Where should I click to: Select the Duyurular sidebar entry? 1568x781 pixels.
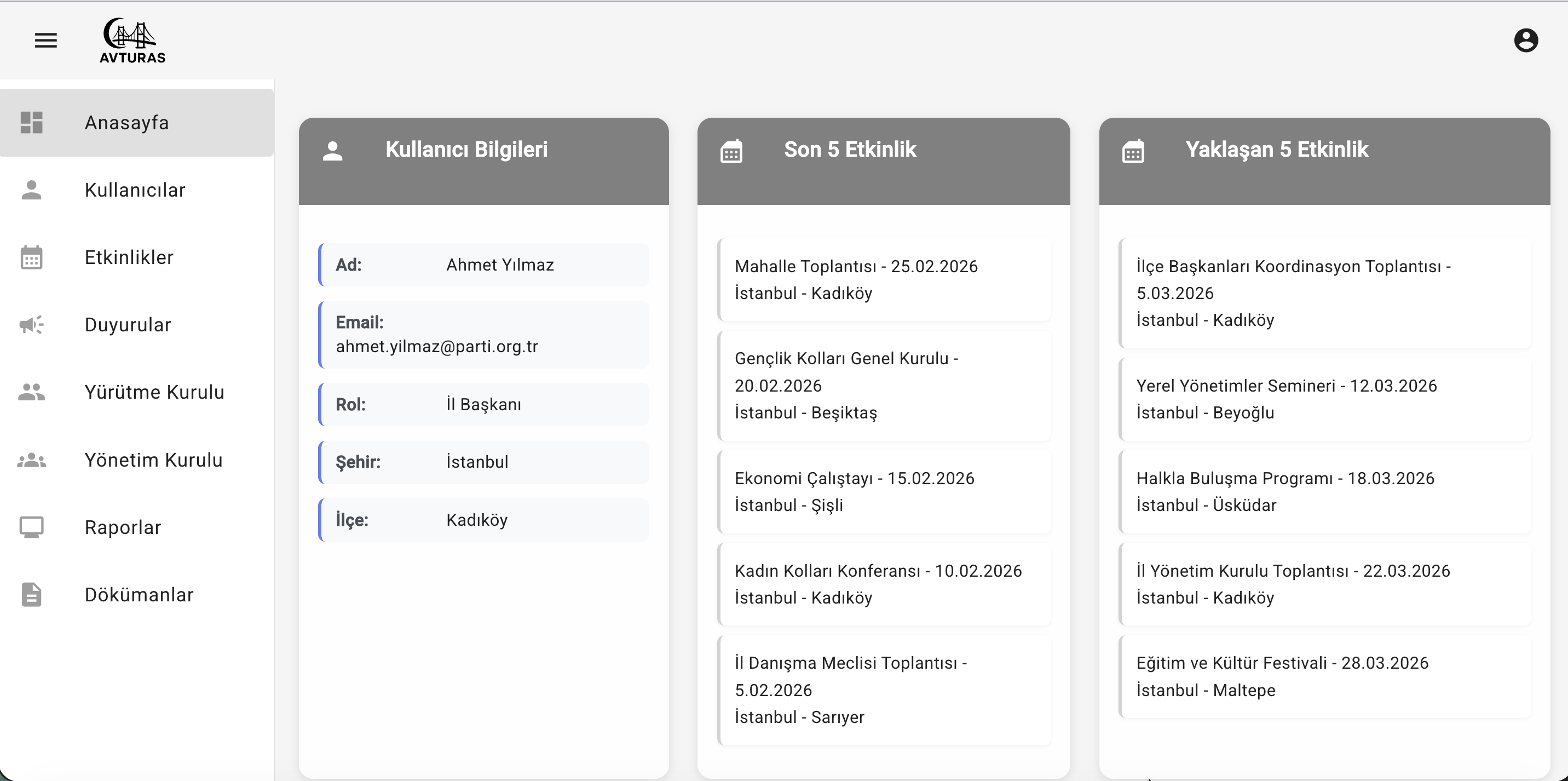point(128,324)
